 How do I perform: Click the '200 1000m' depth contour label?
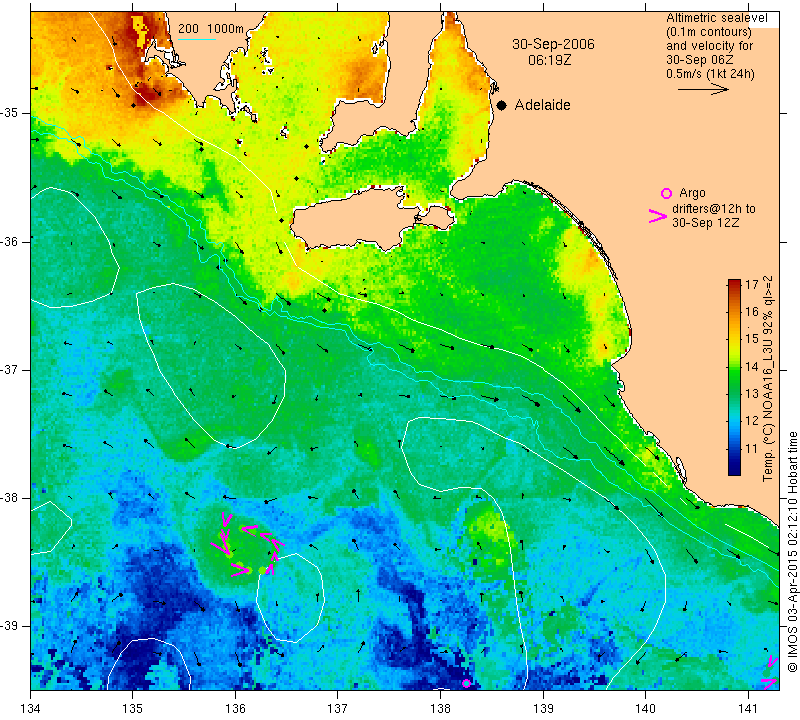[x=211, y=29]
